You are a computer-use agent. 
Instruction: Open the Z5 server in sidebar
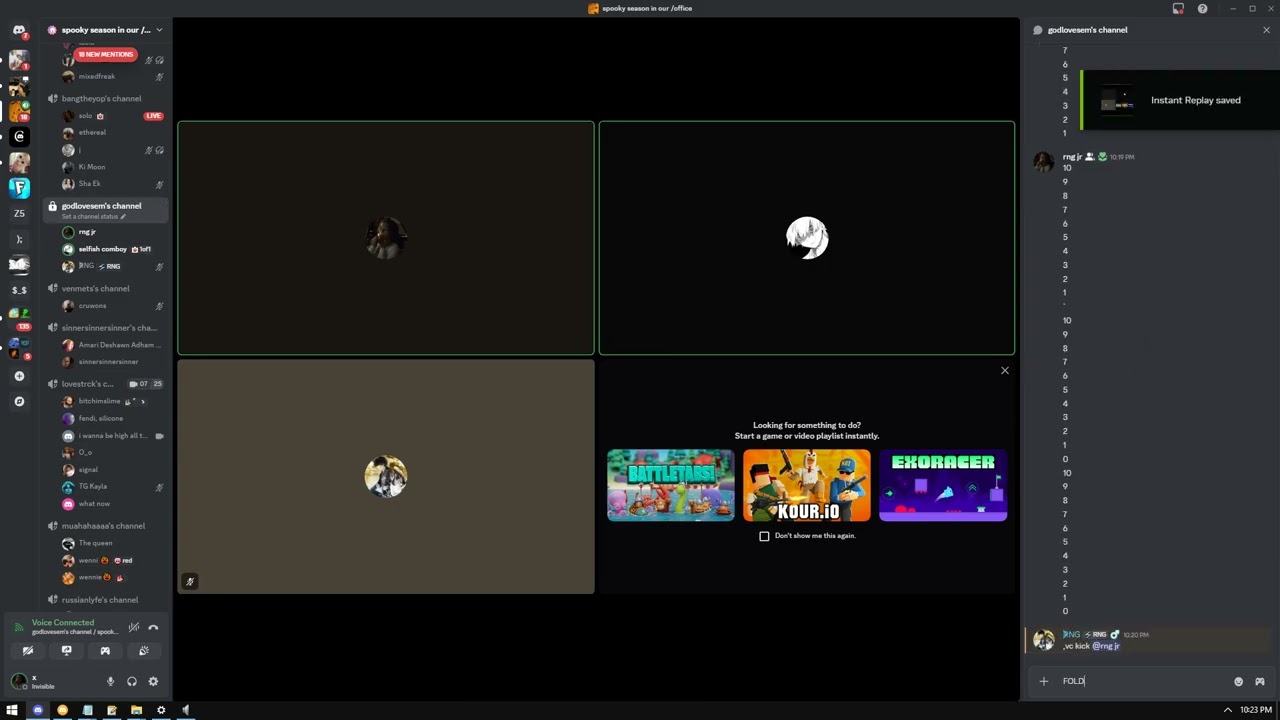click(19, 213)
